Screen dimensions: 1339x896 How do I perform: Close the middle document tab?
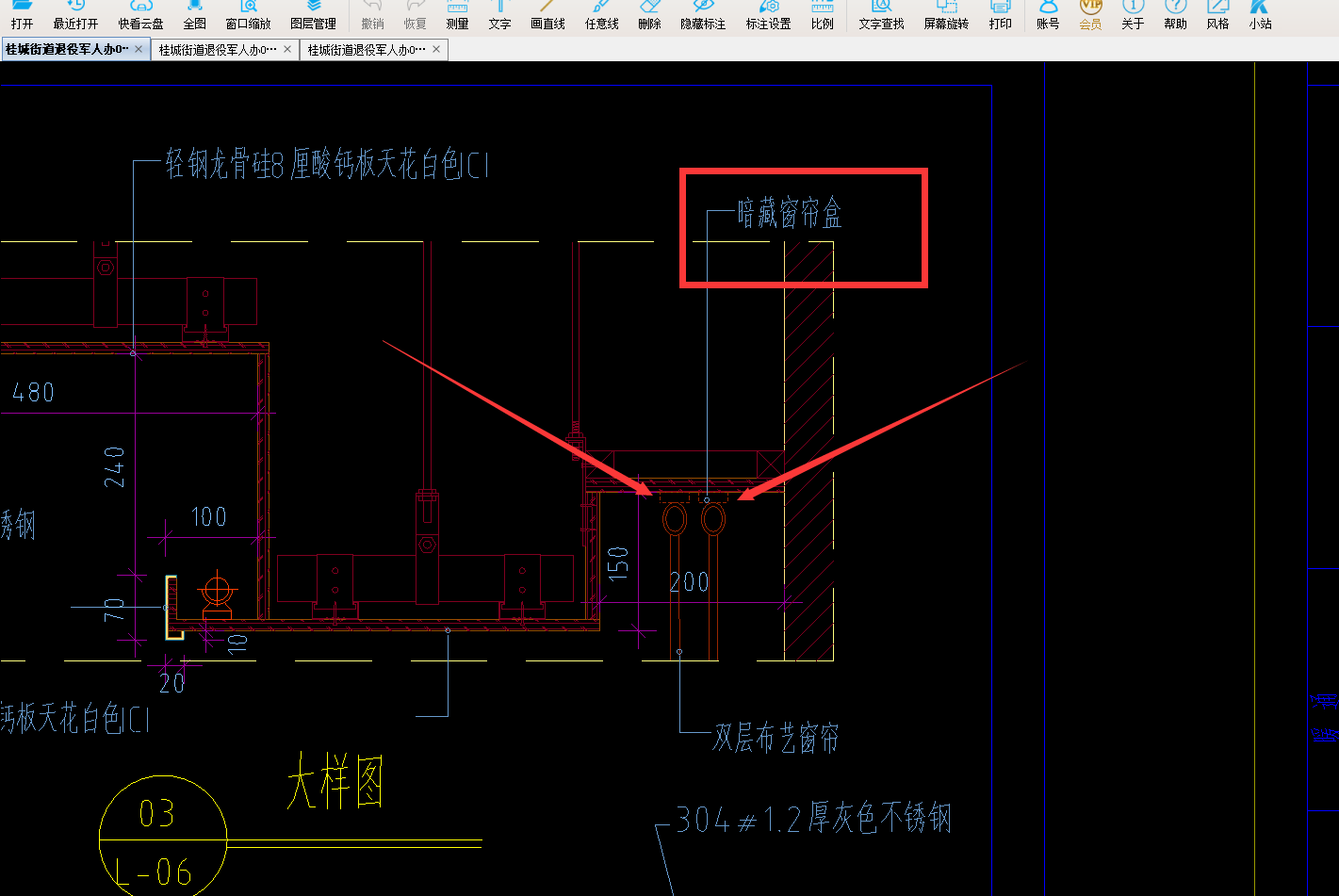287,49
